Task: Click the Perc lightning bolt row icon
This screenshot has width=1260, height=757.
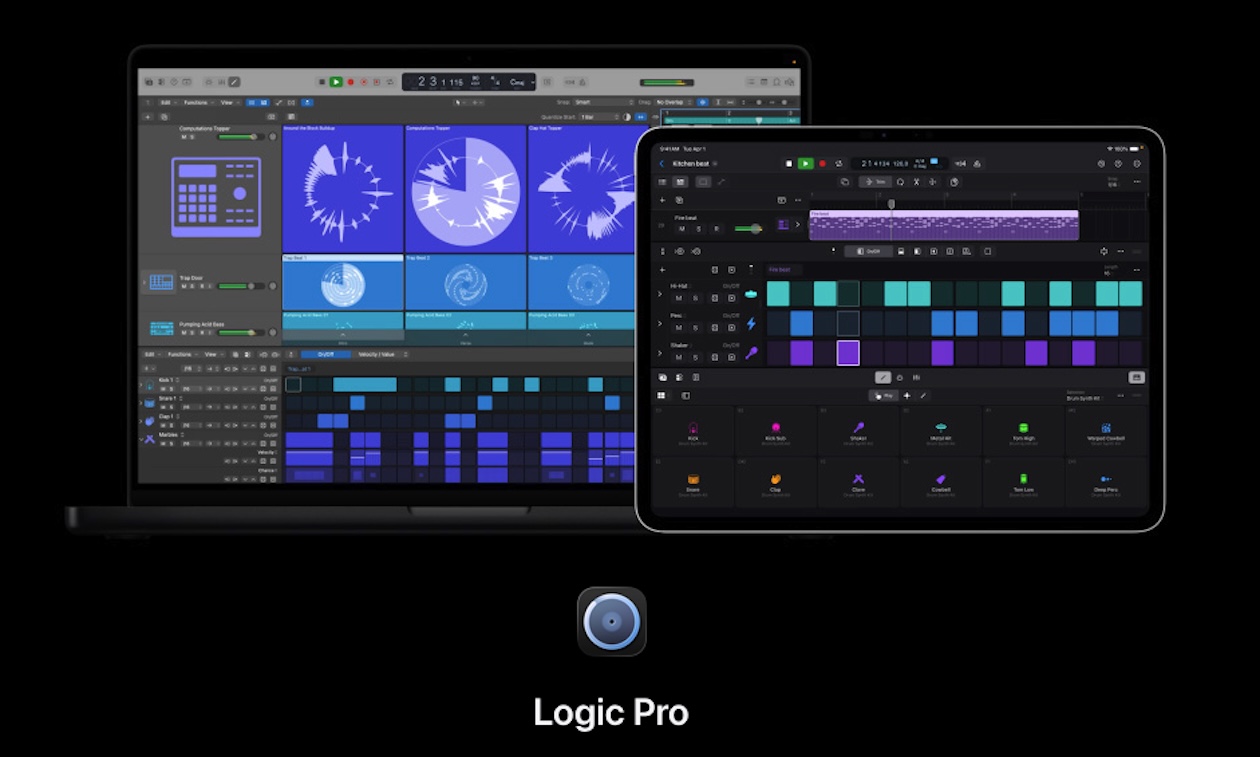Action: tap(751, 323)
